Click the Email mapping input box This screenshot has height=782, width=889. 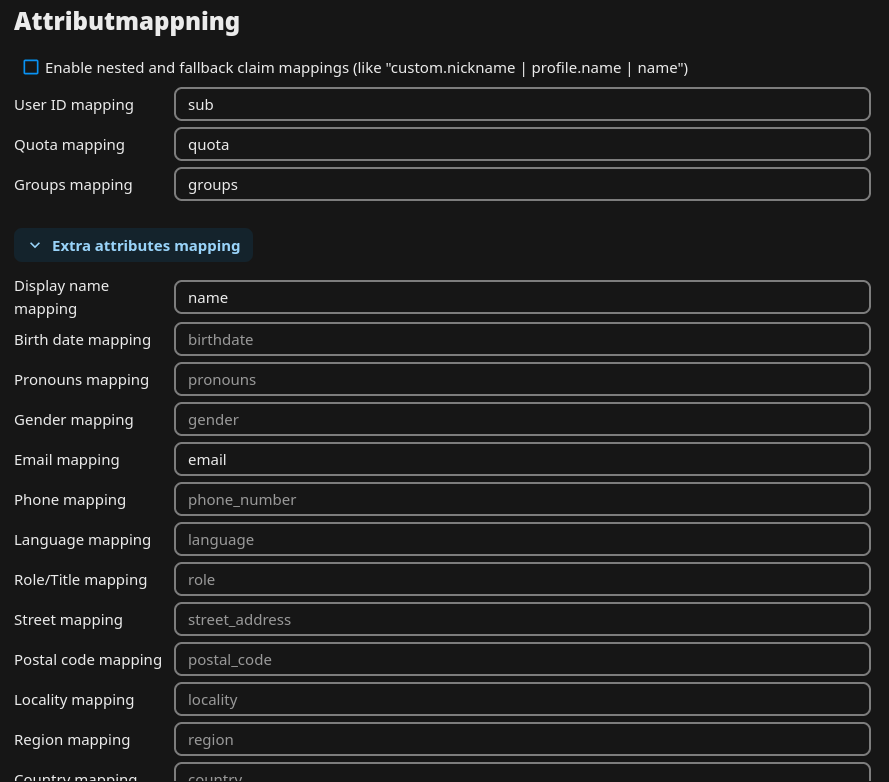click(x=522, y=459)
